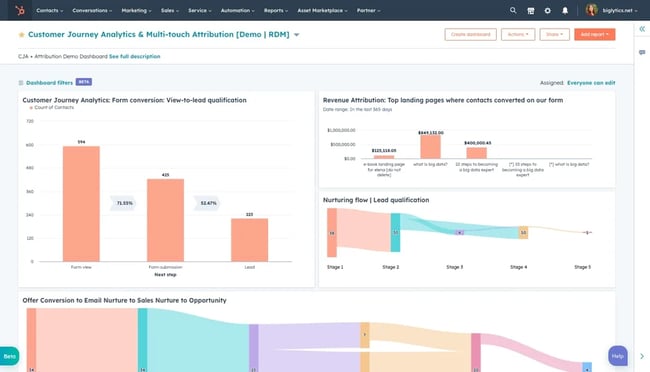The width and height of the screenshot is (650, 372).
Task: Open the comments speech bubble icon
Action: click(642, 52)
